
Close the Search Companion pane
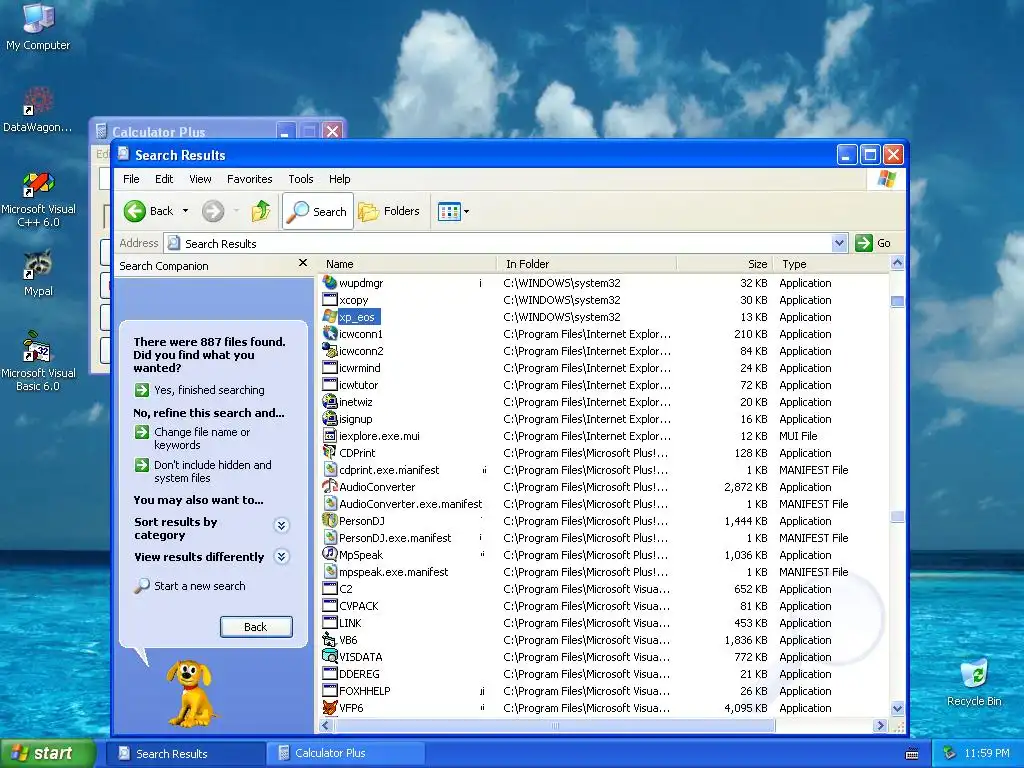pyautogui.click(x=302, y=263)
